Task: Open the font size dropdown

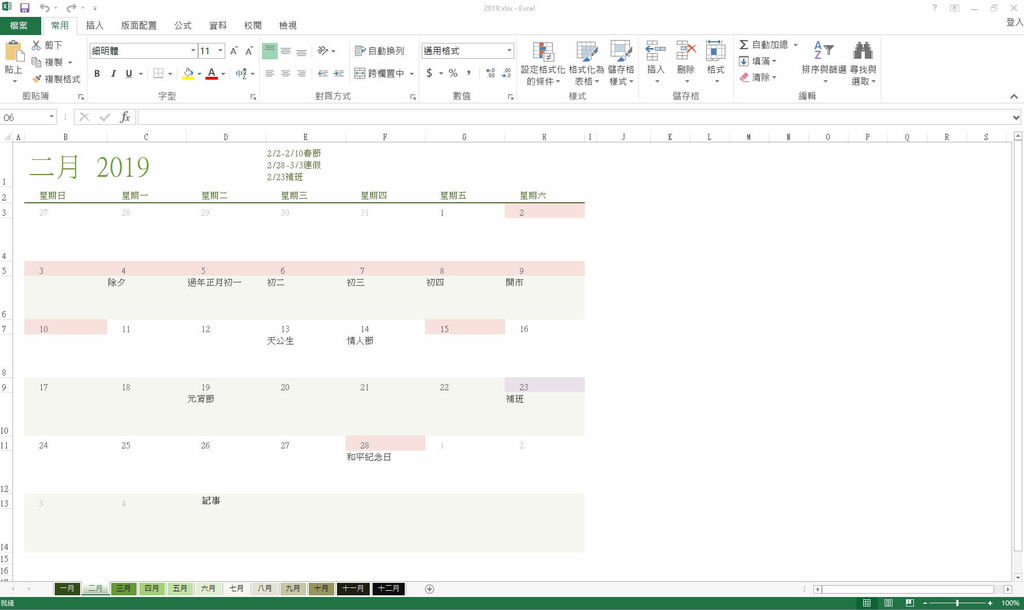Action: click(x=221, y=50)
